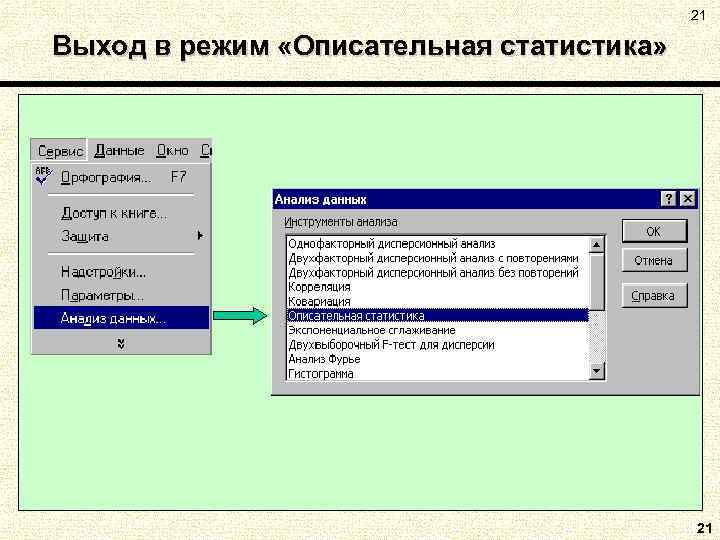Select Доступ к книге menu entry

[122, 213]
